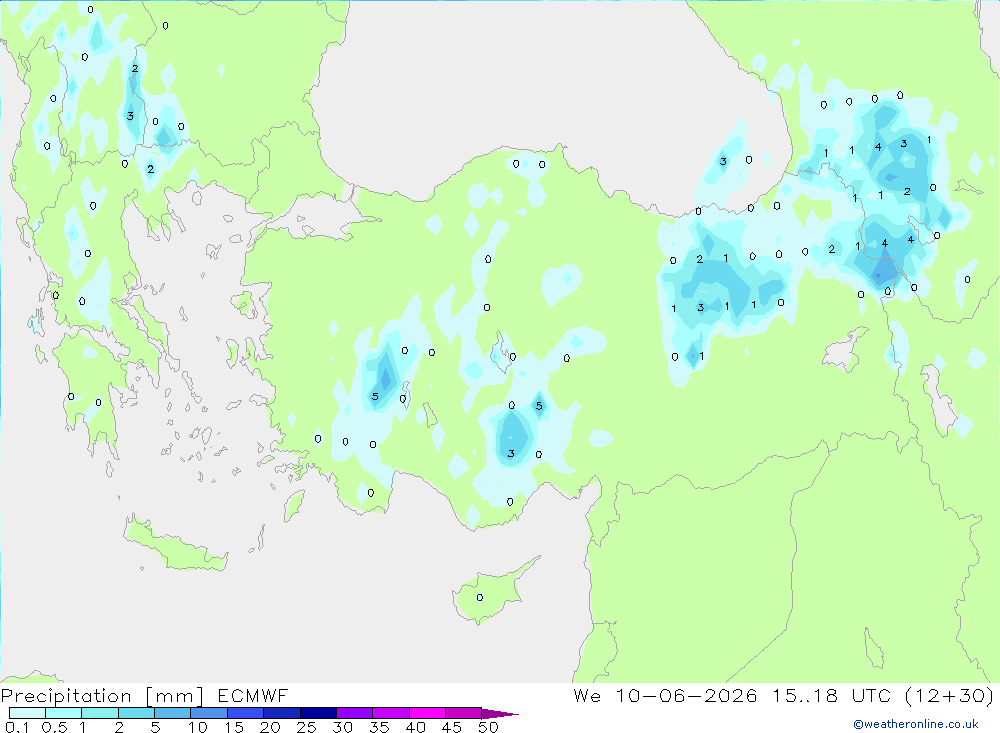Viewport: 1000px width, 733px height.
Task: Select the "50" legend scale label
Action: click(x=488, y=727)
